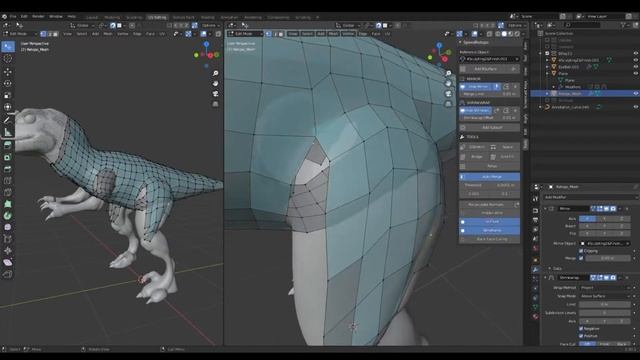Hide Retopo_Mesh with its outliner eye icon
Image resolution: width=640 pixels, height=360 pixels.
pyautogui.click(x=636, y=93)
